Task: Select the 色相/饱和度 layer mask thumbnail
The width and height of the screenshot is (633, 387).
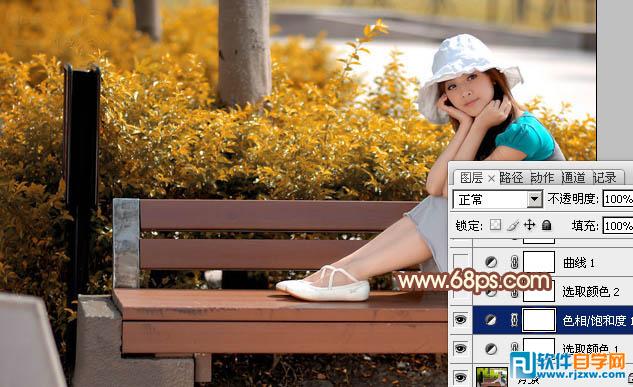Action: point(539,320)
